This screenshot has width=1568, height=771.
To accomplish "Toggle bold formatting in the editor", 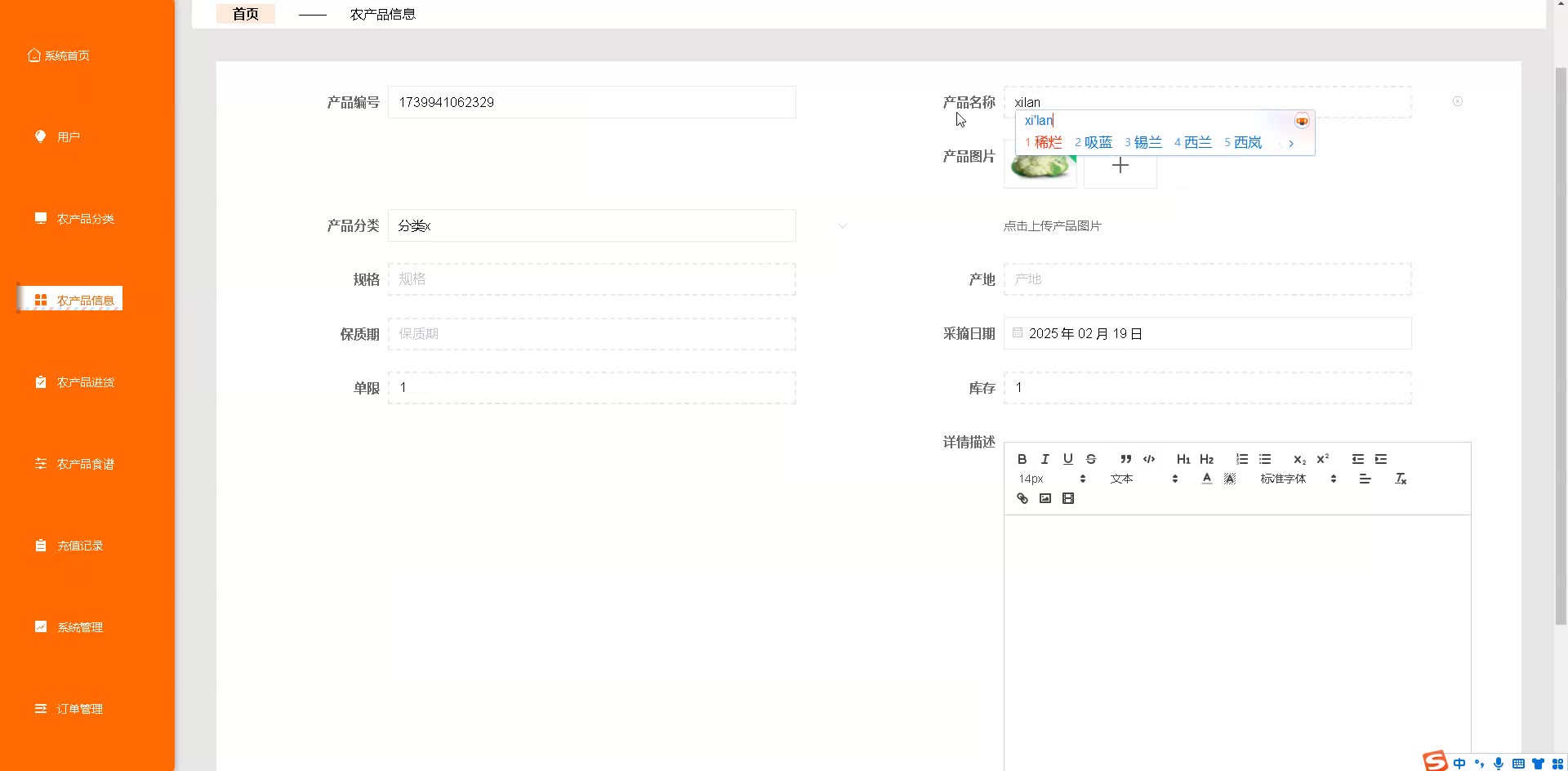I will pyautogui.click(x=1022, y=459).
